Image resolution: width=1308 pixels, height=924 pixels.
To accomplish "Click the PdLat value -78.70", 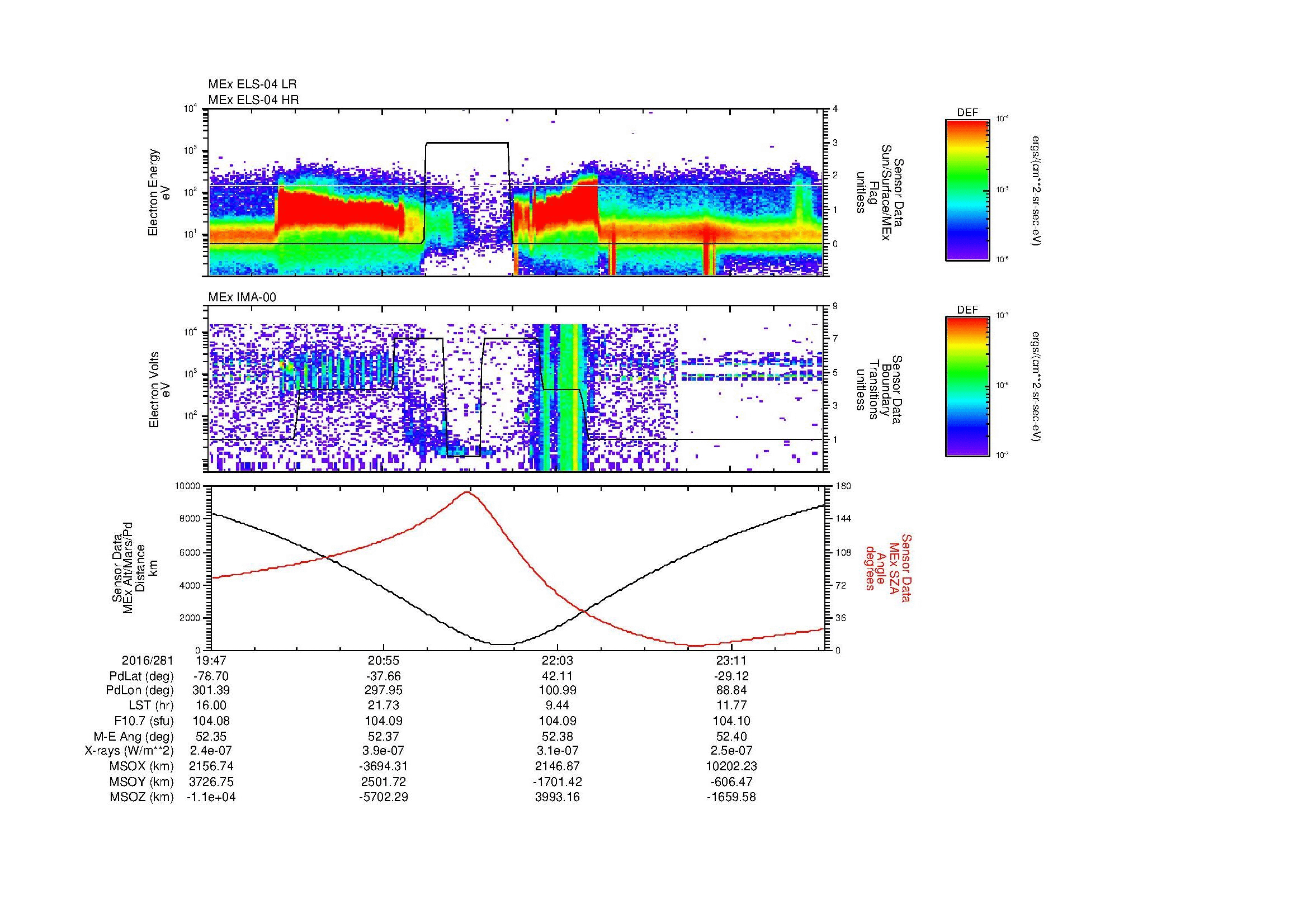I will tap(211, 676).
